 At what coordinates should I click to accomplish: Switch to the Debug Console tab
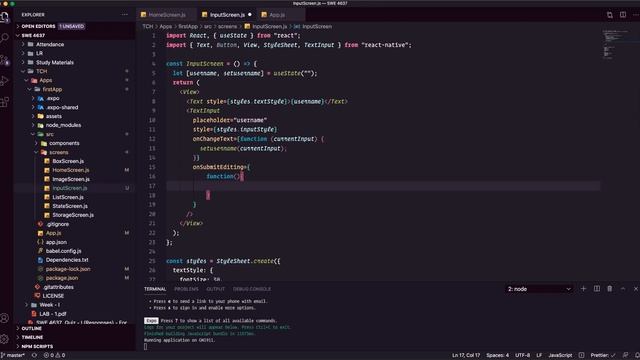tap(252, 289)
